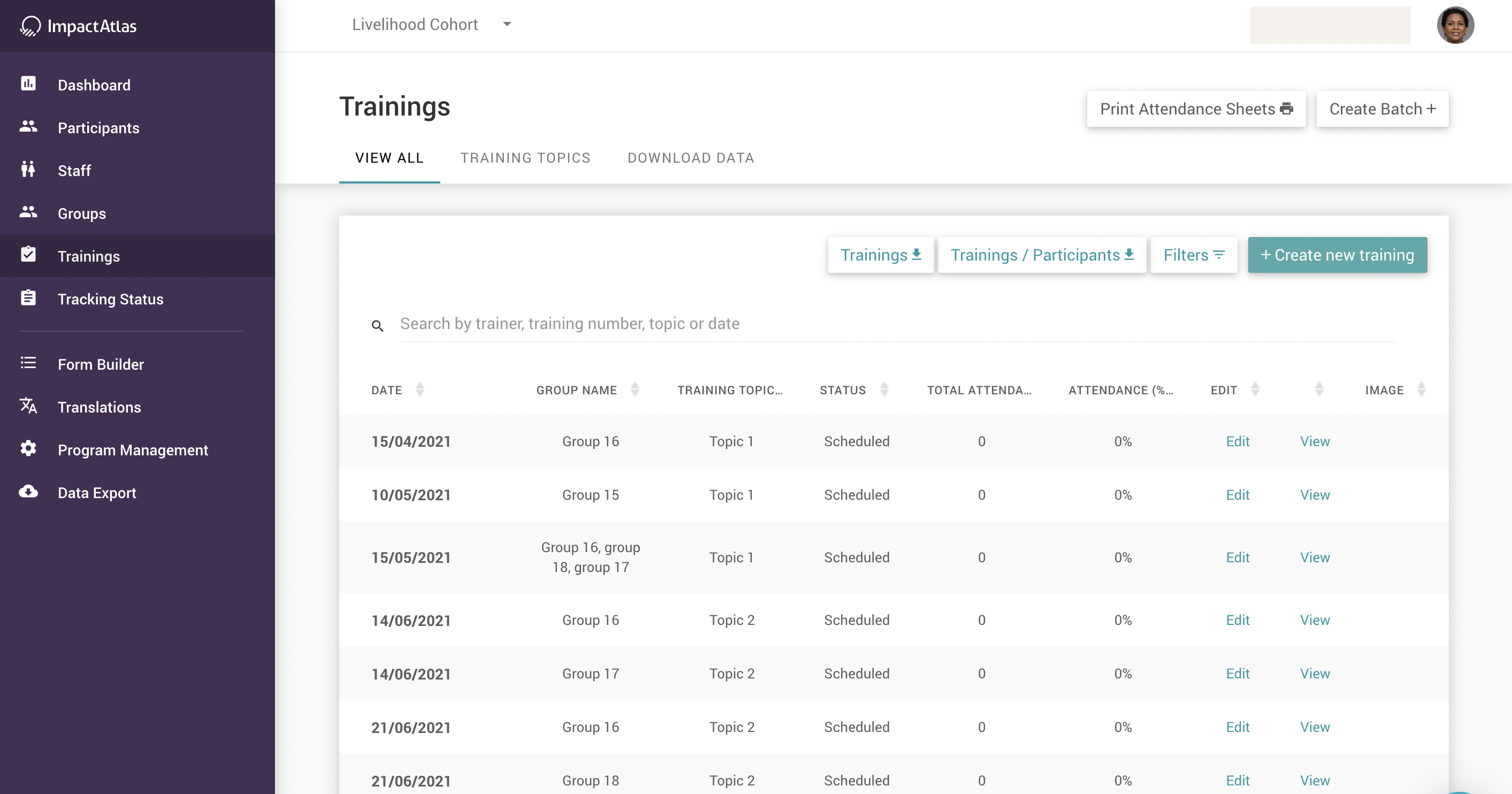1512x794 pixels.
Task: Click the Dashboard chart icon in sidebar
Action: pos(28,84)
